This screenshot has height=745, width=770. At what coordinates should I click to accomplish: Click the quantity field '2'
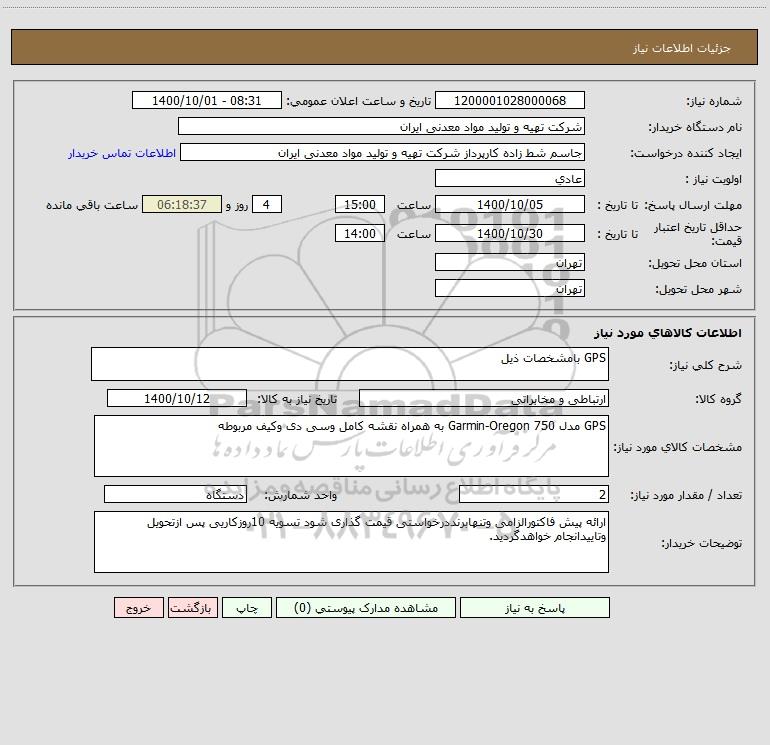click(x=534, y=494)
